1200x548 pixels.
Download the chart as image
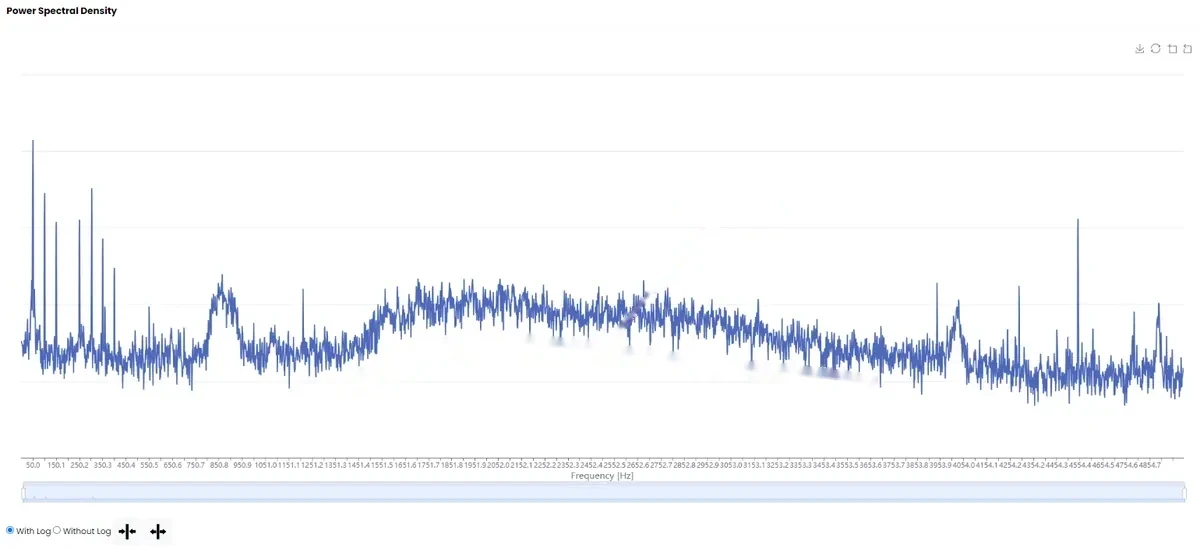pos(1140,49)
